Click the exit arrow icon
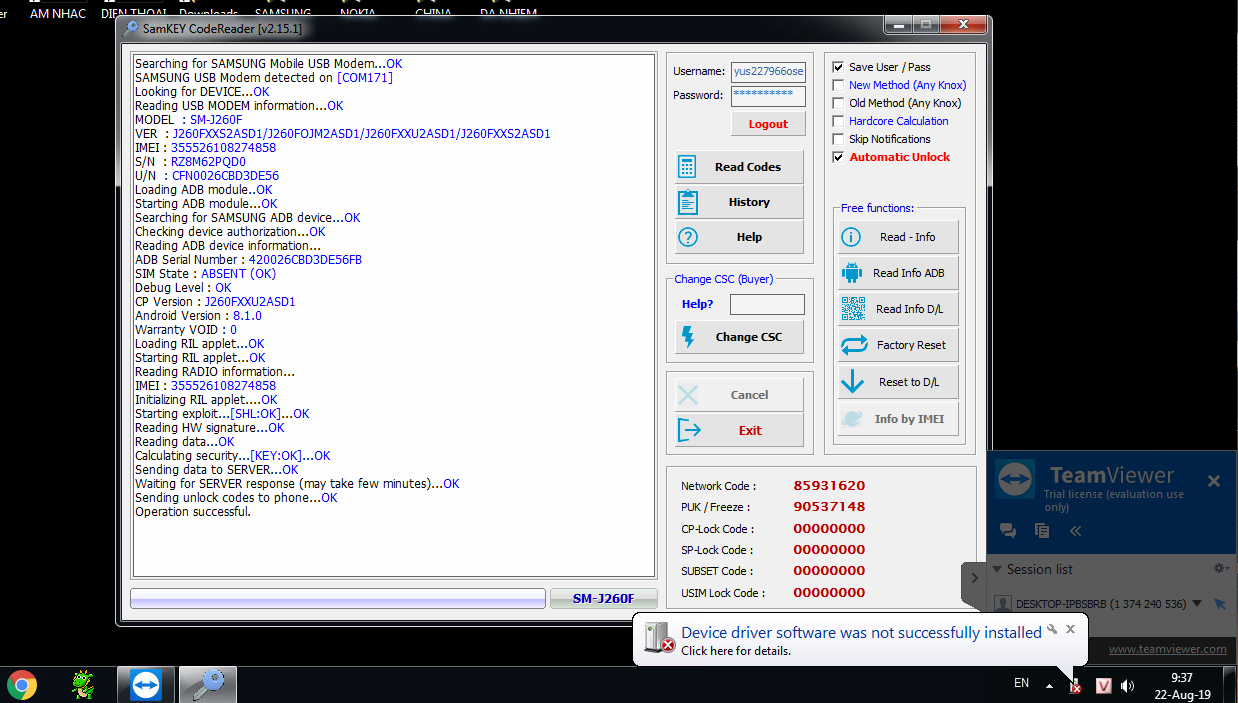The image size is (1238, 703). tap(689, 430)
